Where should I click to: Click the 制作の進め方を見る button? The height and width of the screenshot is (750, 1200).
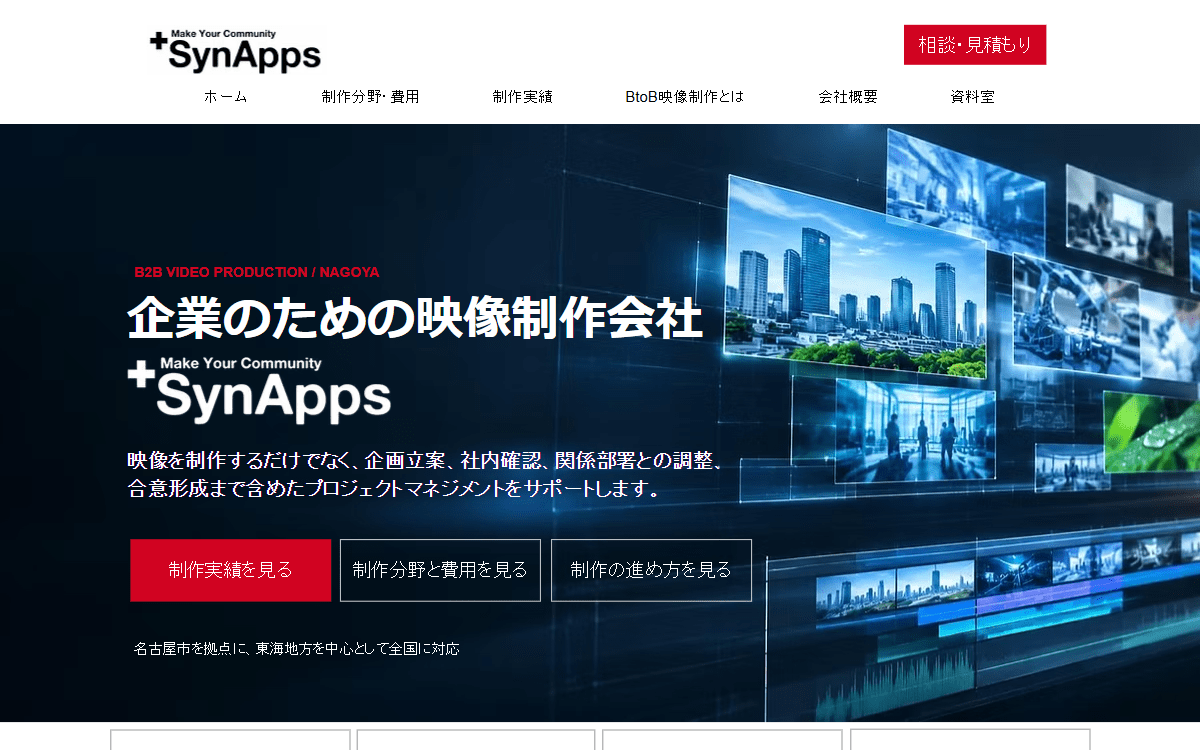(x=651, y=570)
